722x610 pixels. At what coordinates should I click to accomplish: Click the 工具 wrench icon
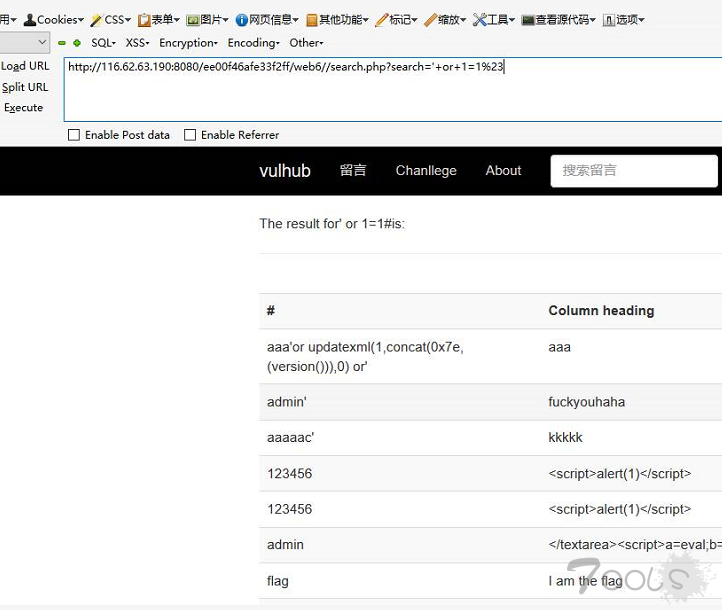coord(479,20)
